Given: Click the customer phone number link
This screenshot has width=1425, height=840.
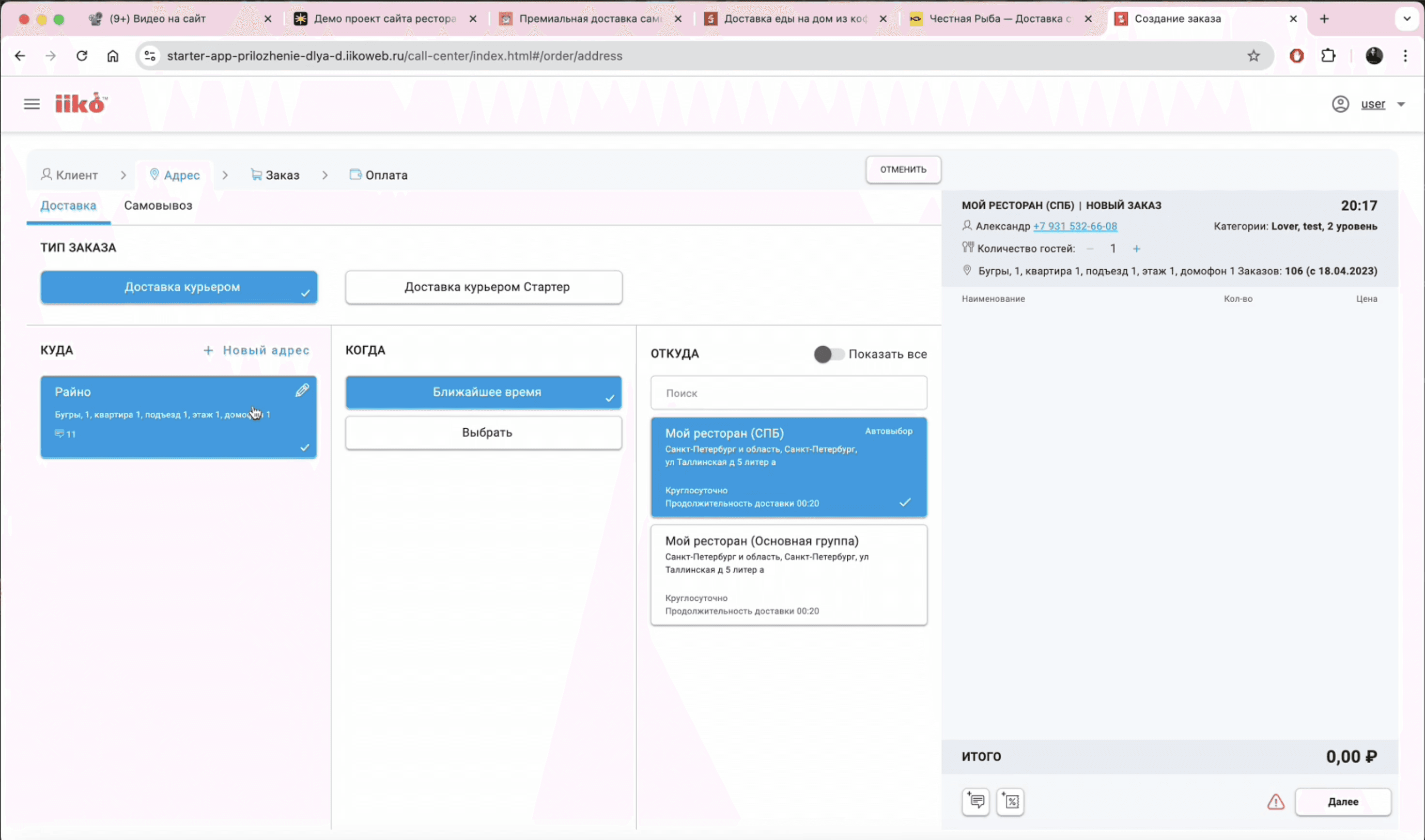Looking at the screenshot, I should coord(1075,226).
